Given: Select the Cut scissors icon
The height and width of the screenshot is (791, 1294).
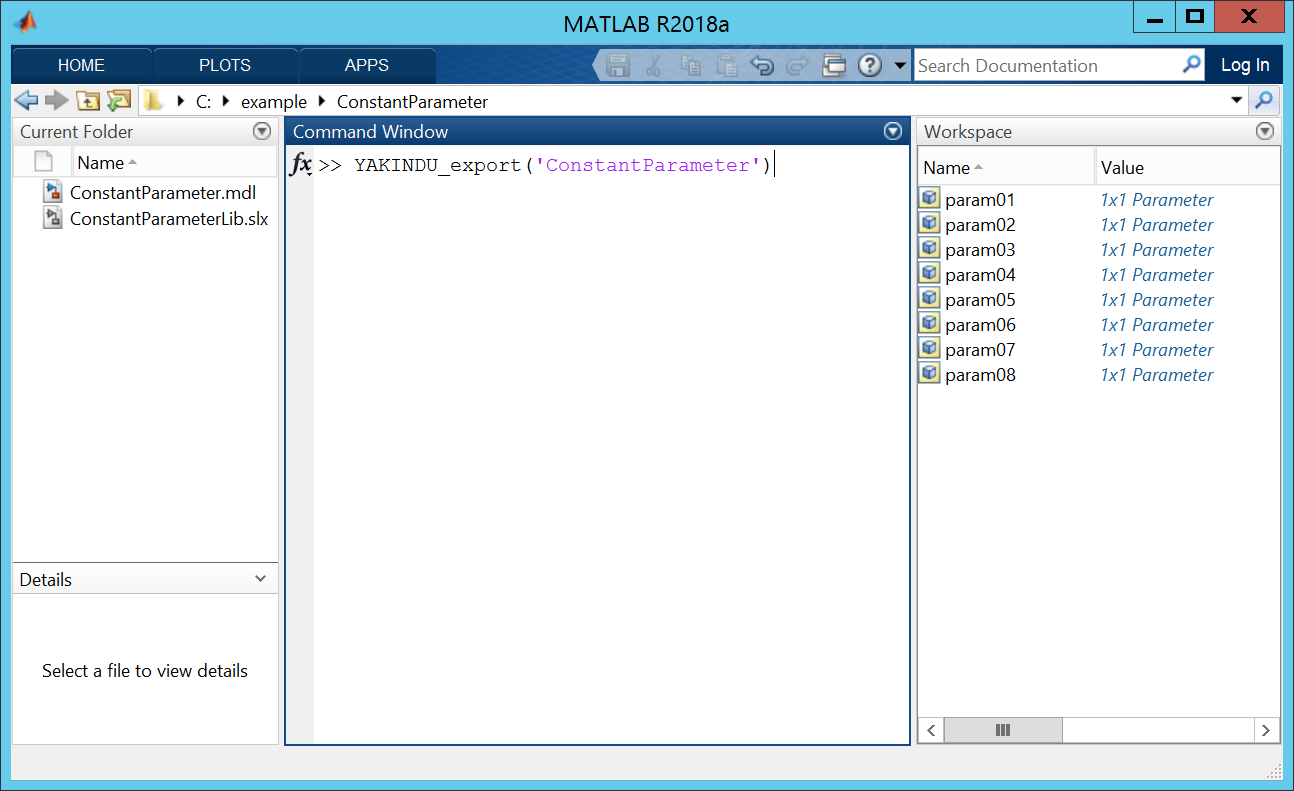Looking at the screenshot, I should pos(653,65).
